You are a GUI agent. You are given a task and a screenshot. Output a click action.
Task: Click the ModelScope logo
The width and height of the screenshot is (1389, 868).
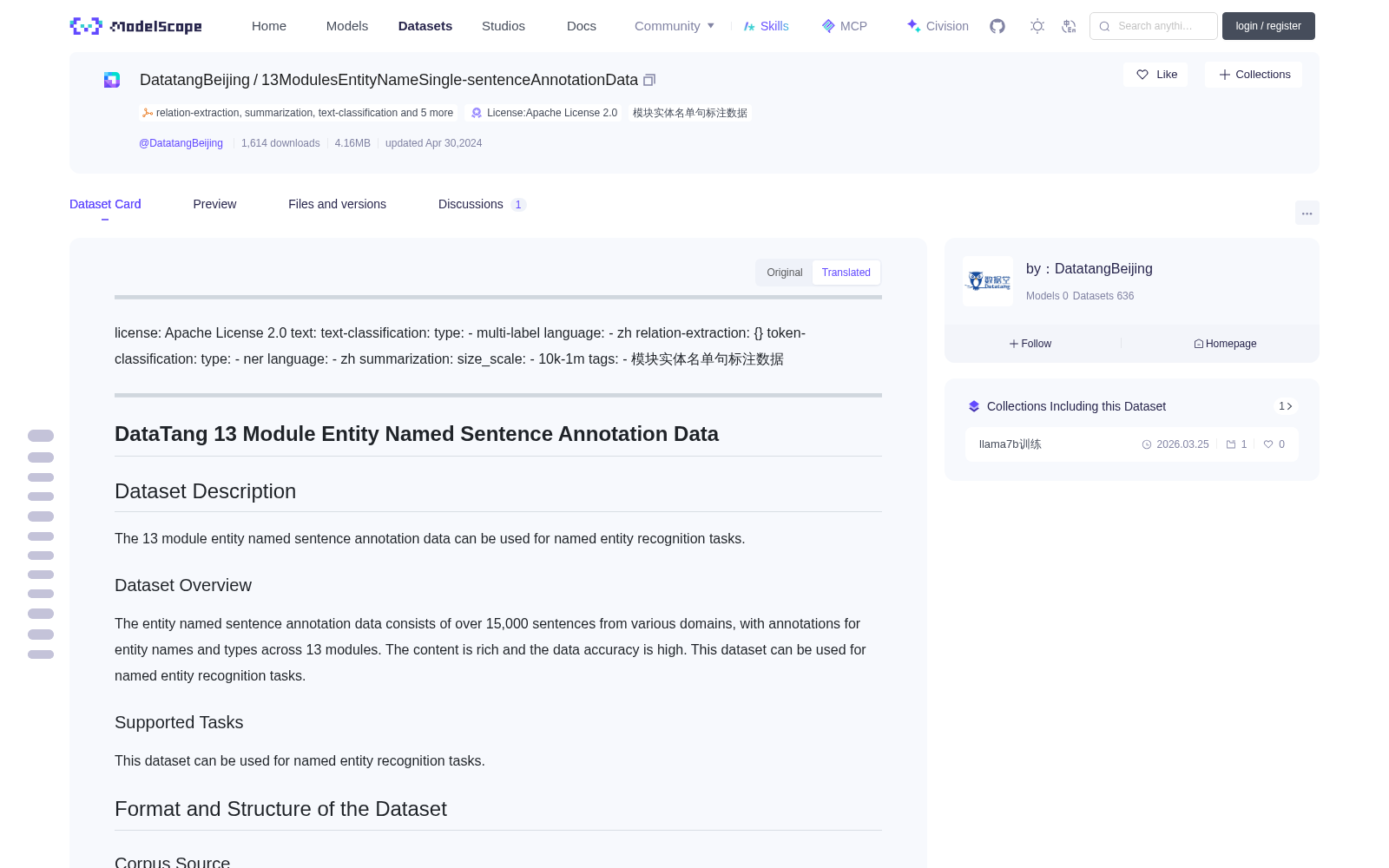click(136, 26)
